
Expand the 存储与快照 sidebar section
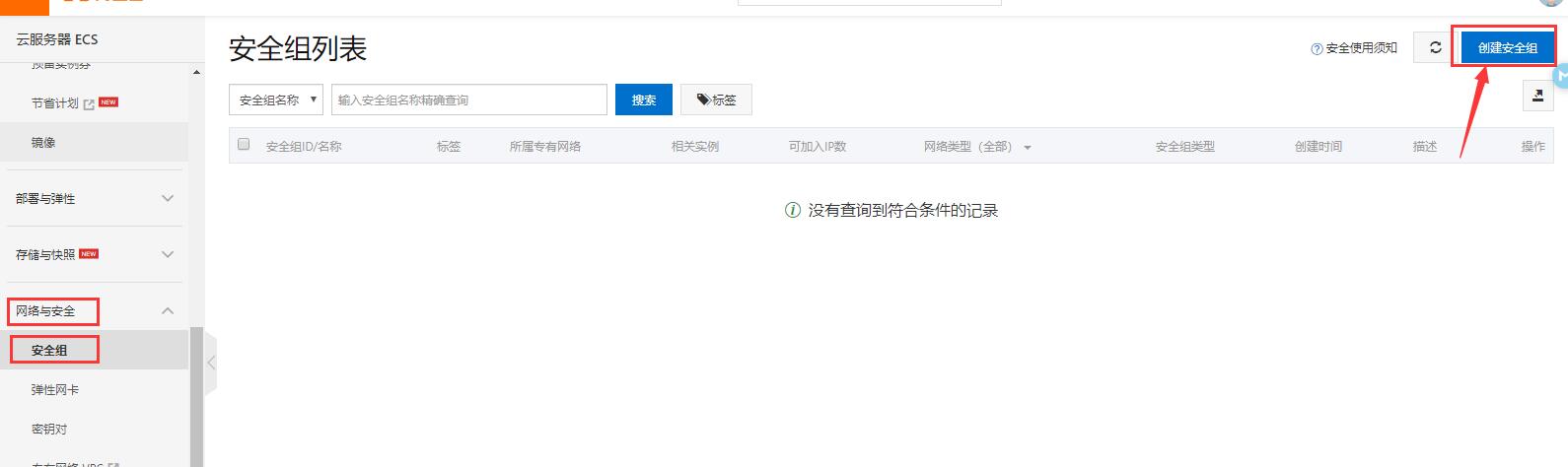click(94, 254)
